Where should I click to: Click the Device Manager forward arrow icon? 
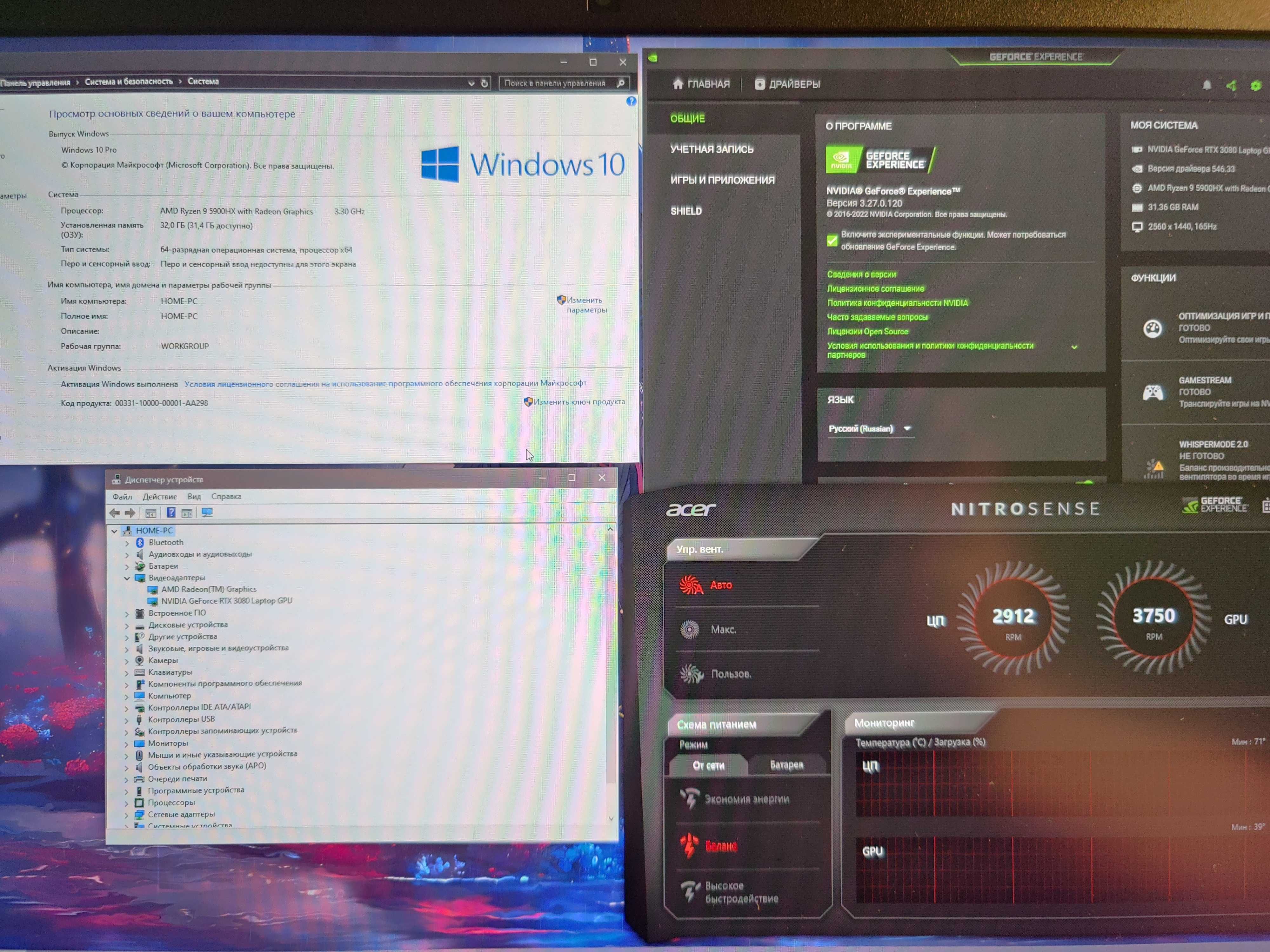coord(130,513)
